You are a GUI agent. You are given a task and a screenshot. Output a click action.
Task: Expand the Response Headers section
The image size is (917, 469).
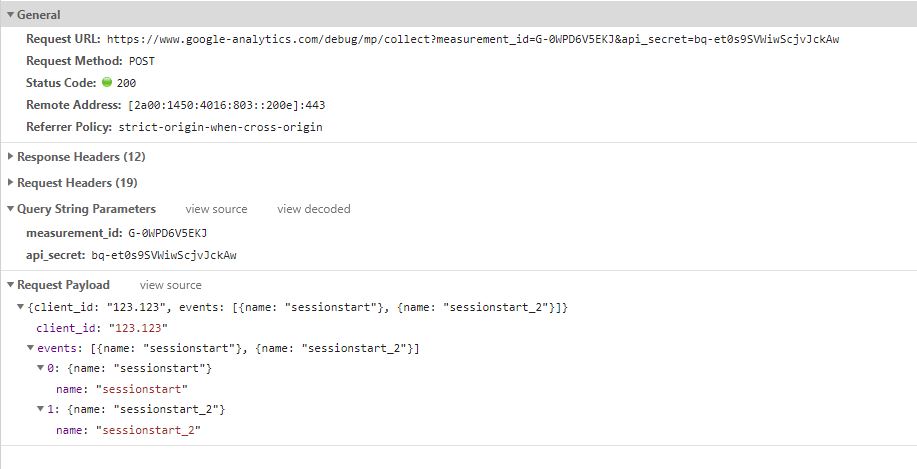[10, 157]
